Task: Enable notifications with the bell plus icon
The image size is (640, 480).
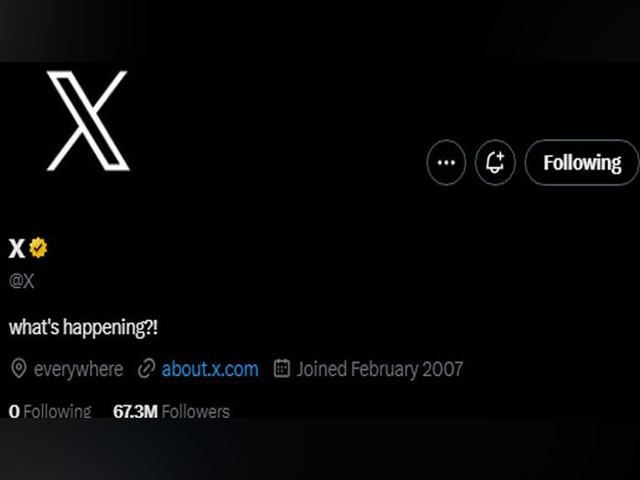Action: [495, 162]
